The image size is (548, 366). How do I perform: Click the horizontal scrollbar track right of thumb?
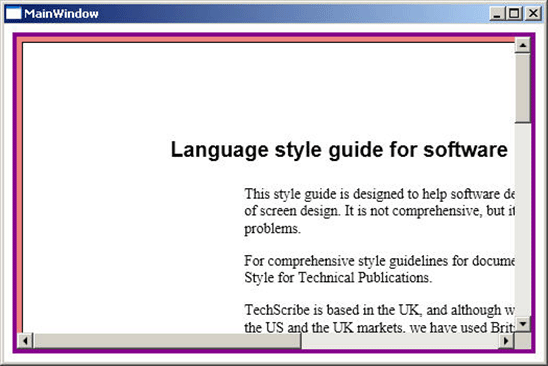(399, 340)
